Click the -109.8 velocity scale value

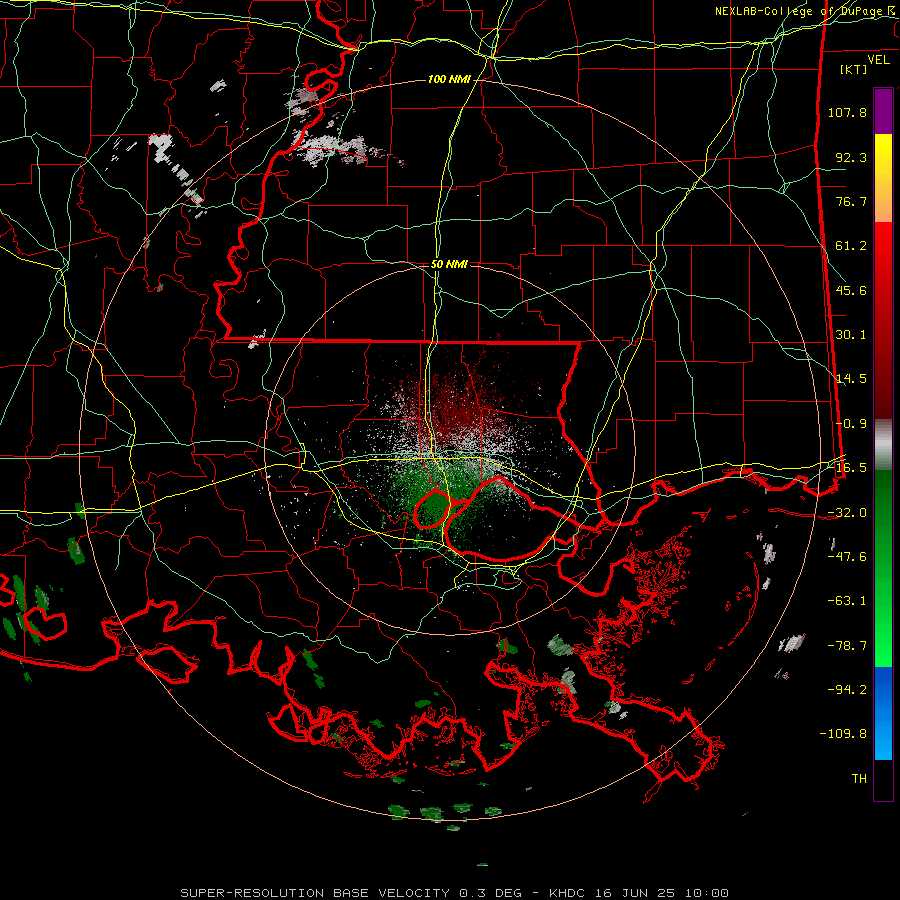point(843,734)
